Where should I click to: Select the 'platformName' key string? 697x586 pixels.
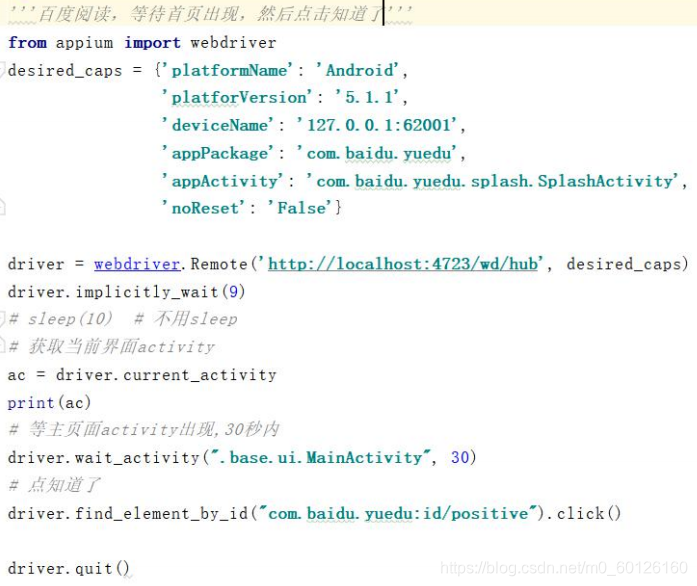coord(228,70)
